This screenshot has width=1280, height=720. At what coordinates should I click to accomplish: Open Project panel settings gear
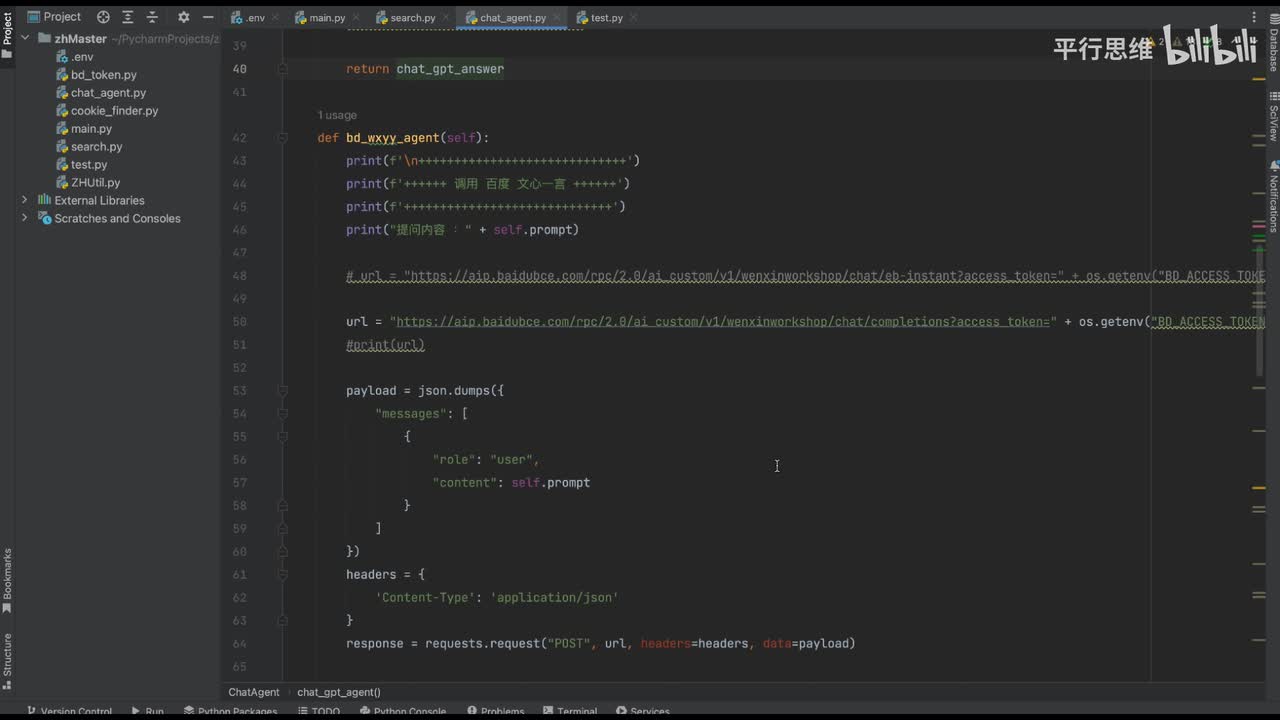183,17
